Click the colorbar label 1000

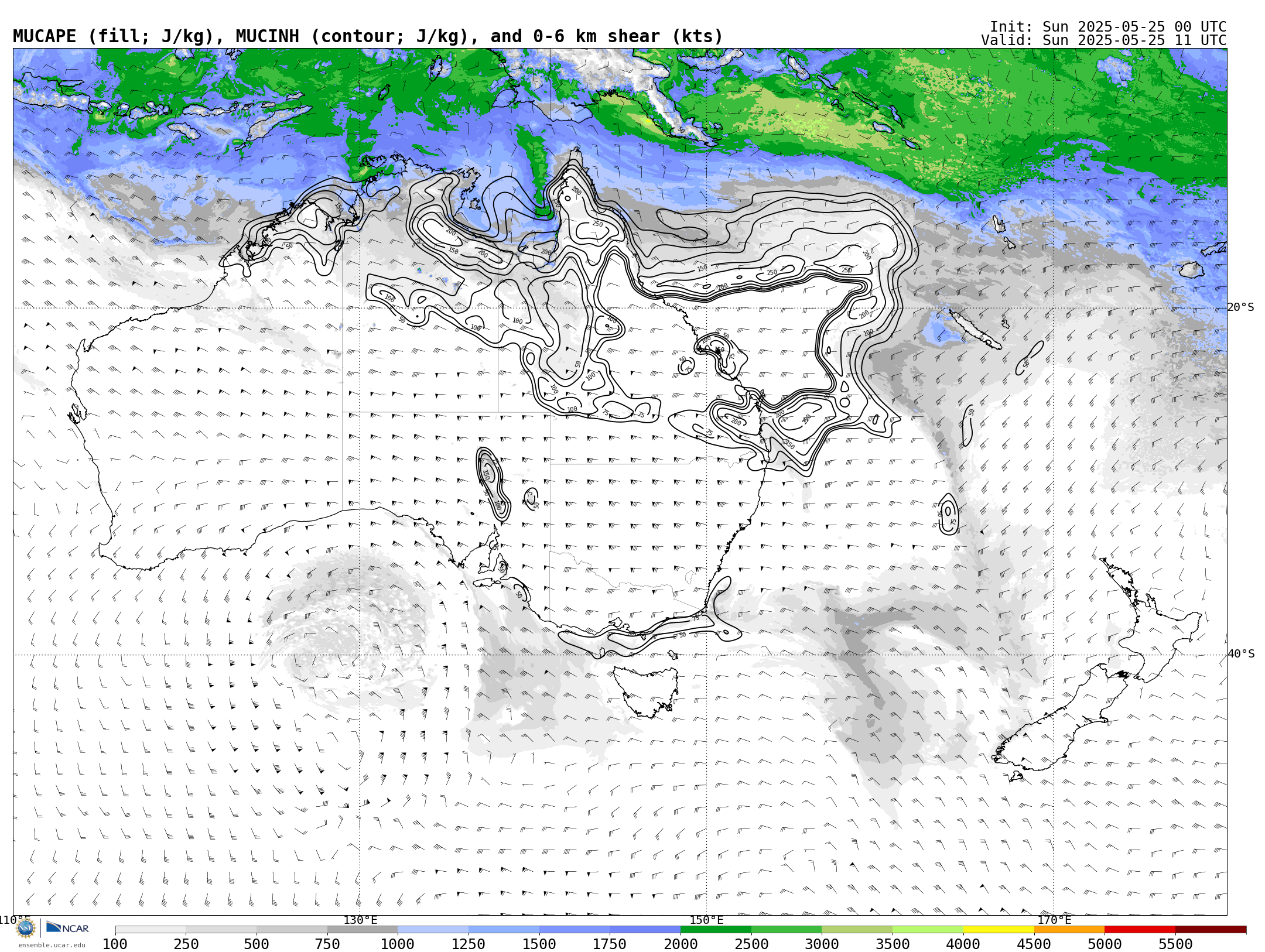tap(398, 944)
